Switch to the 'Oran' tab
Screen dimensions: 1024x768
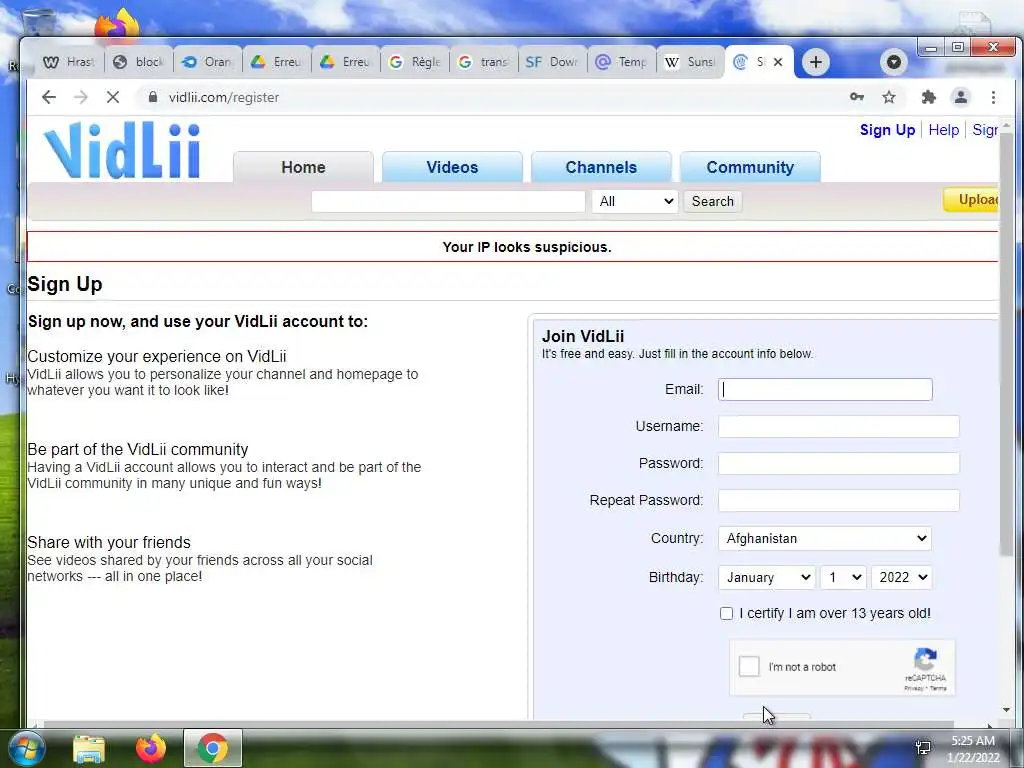207,62
